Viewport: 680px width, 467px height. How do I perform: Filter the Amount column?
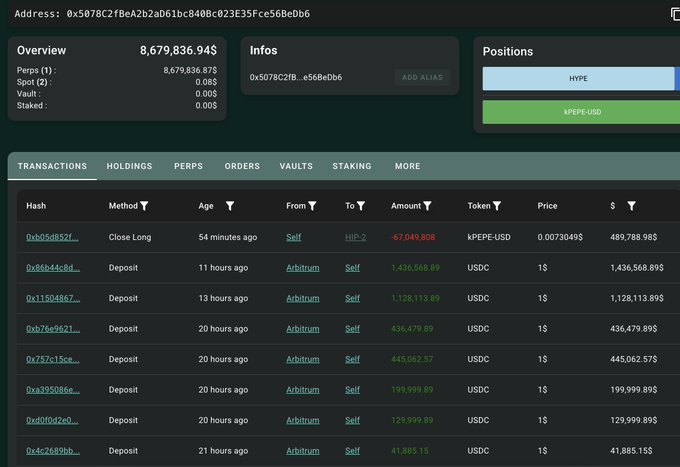coord(427,206)
